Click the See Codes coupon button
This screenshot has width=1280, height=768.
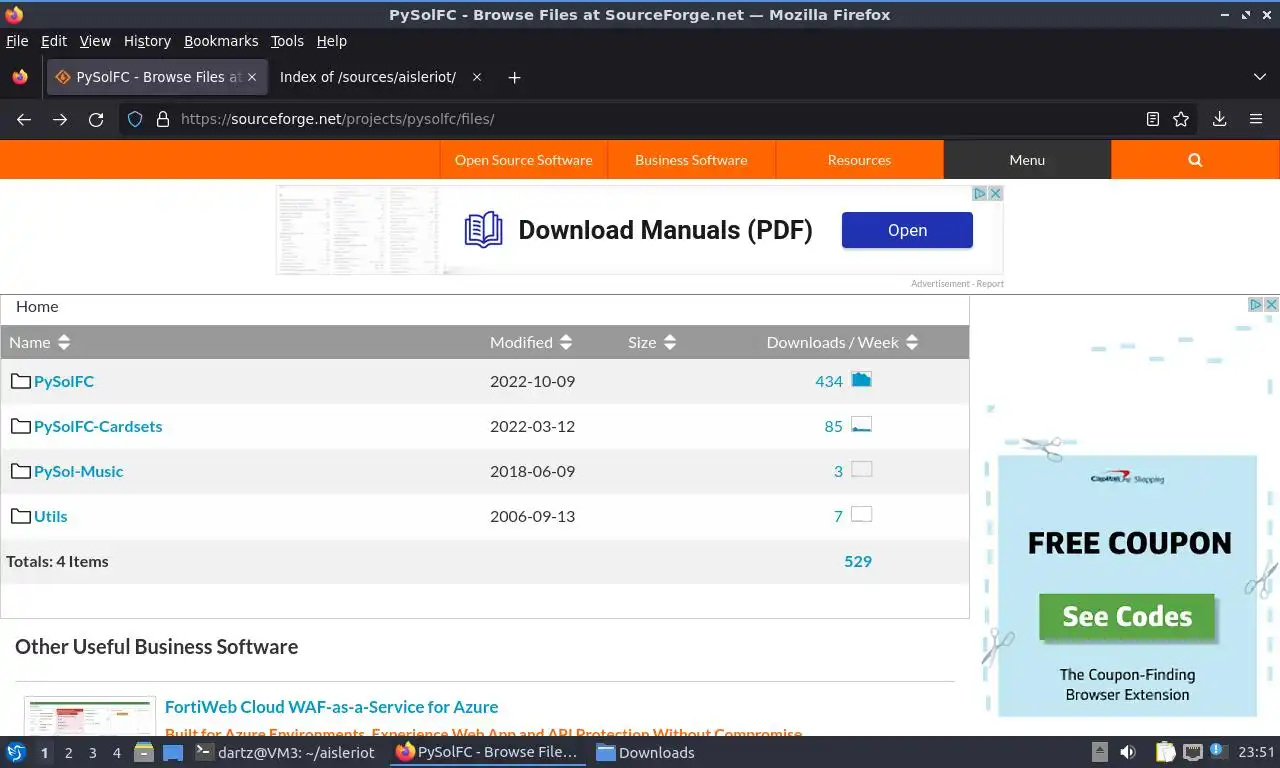pos(1127,616)
